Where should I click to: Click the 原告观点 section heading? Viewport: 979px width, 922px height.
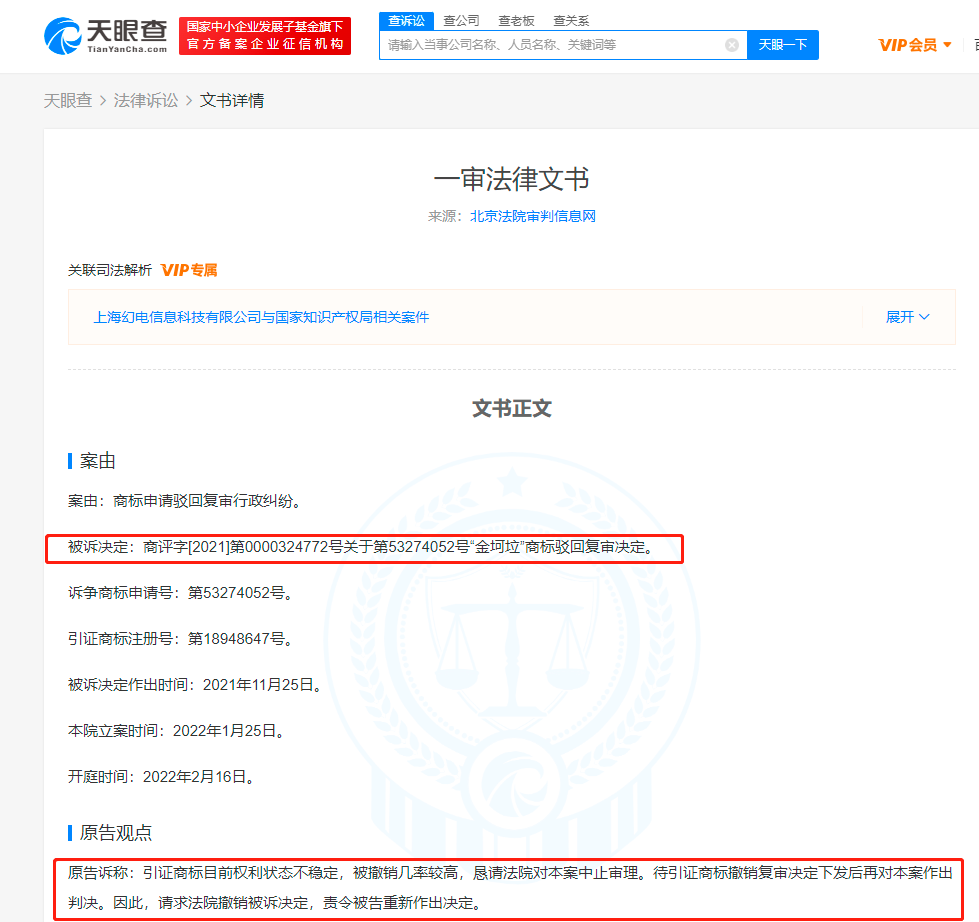116,833
